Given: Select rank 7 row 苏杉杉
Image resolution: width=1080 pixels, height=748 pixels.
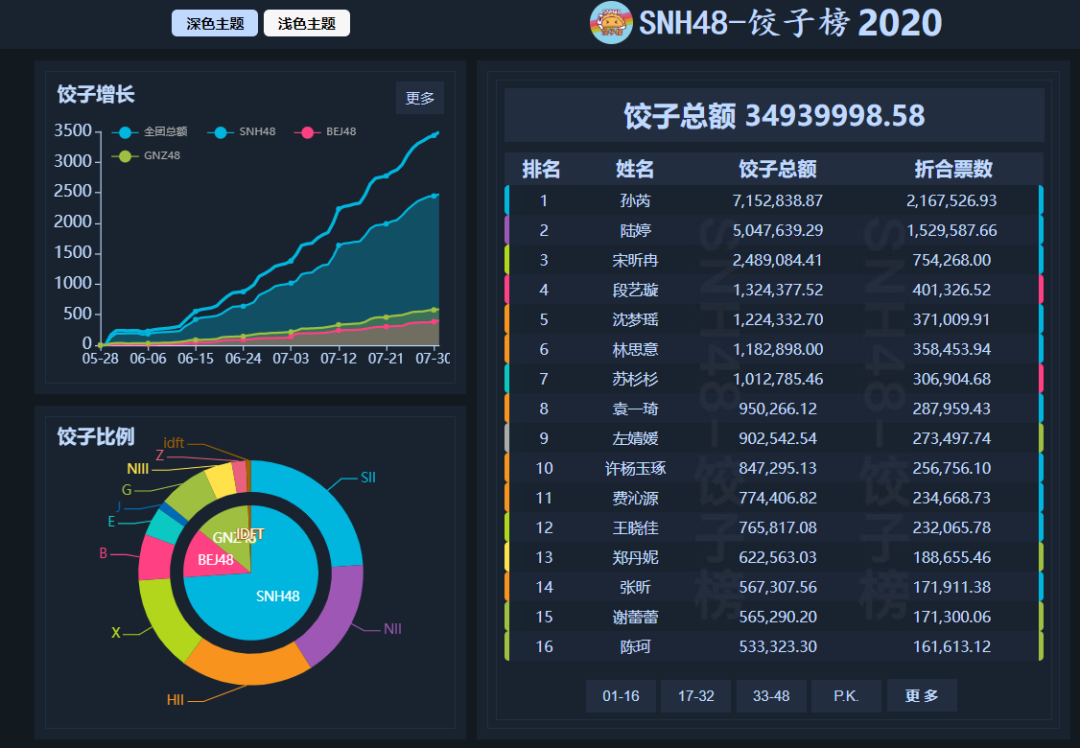Looking at the screenshot, I should [773, 379].
